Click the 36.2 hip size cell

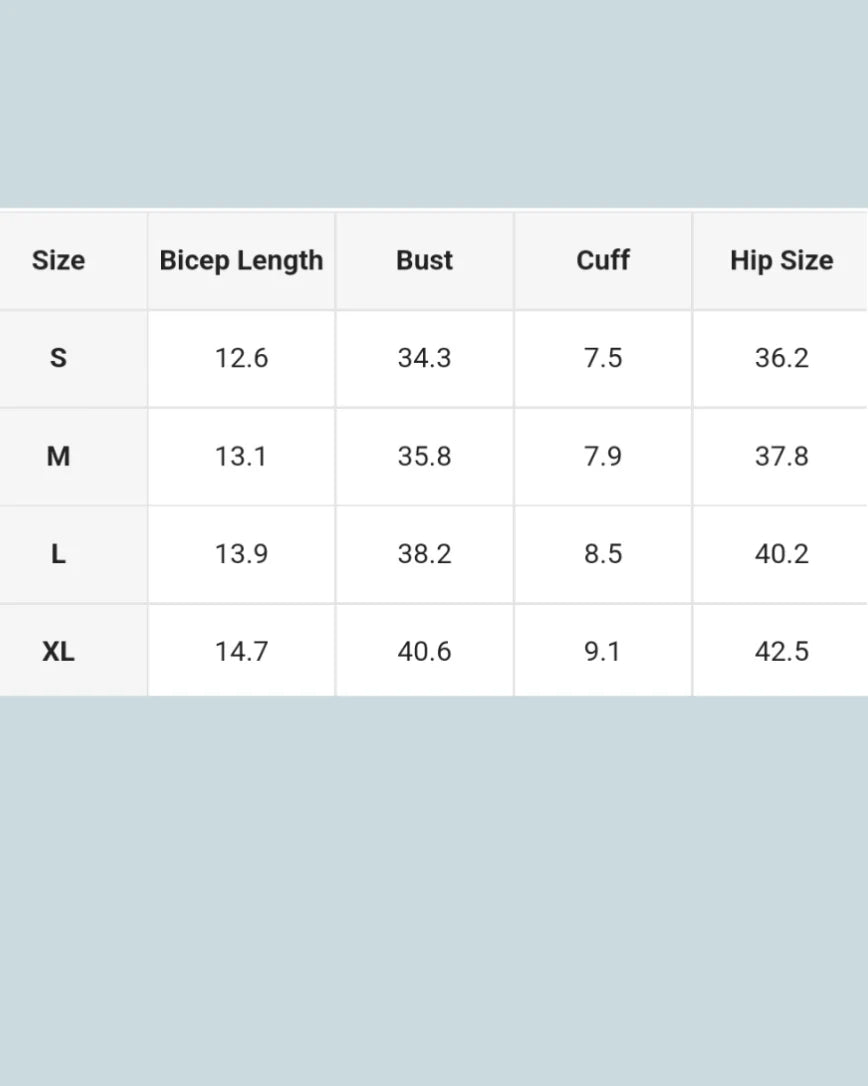click(x=781, y=358)
